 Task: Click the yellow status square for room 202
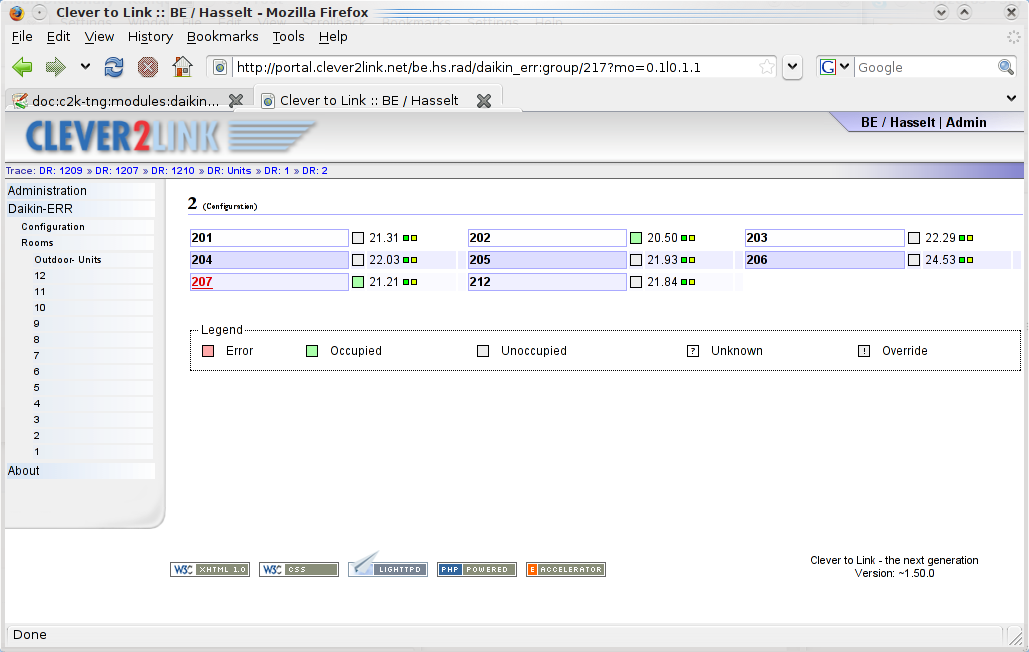[692, 238]
